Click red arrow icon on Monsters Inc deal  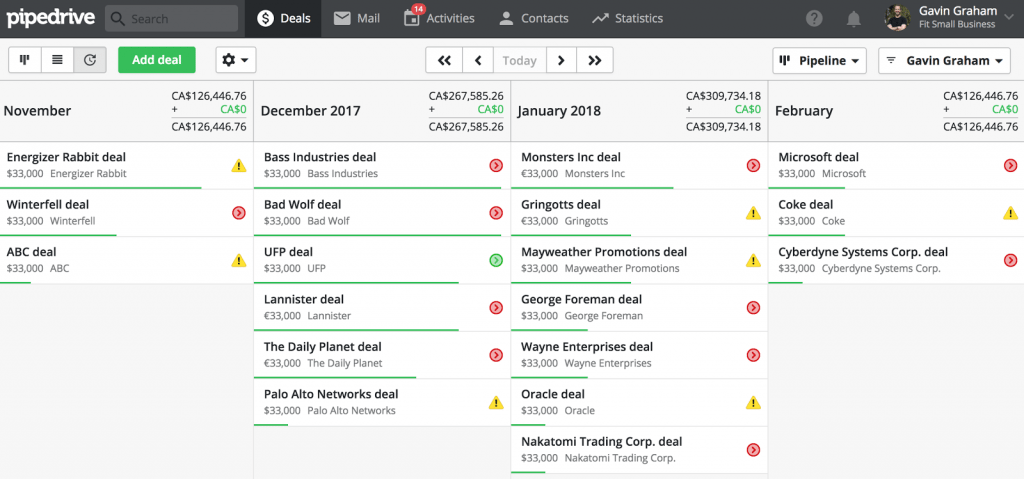click(753, 165)
